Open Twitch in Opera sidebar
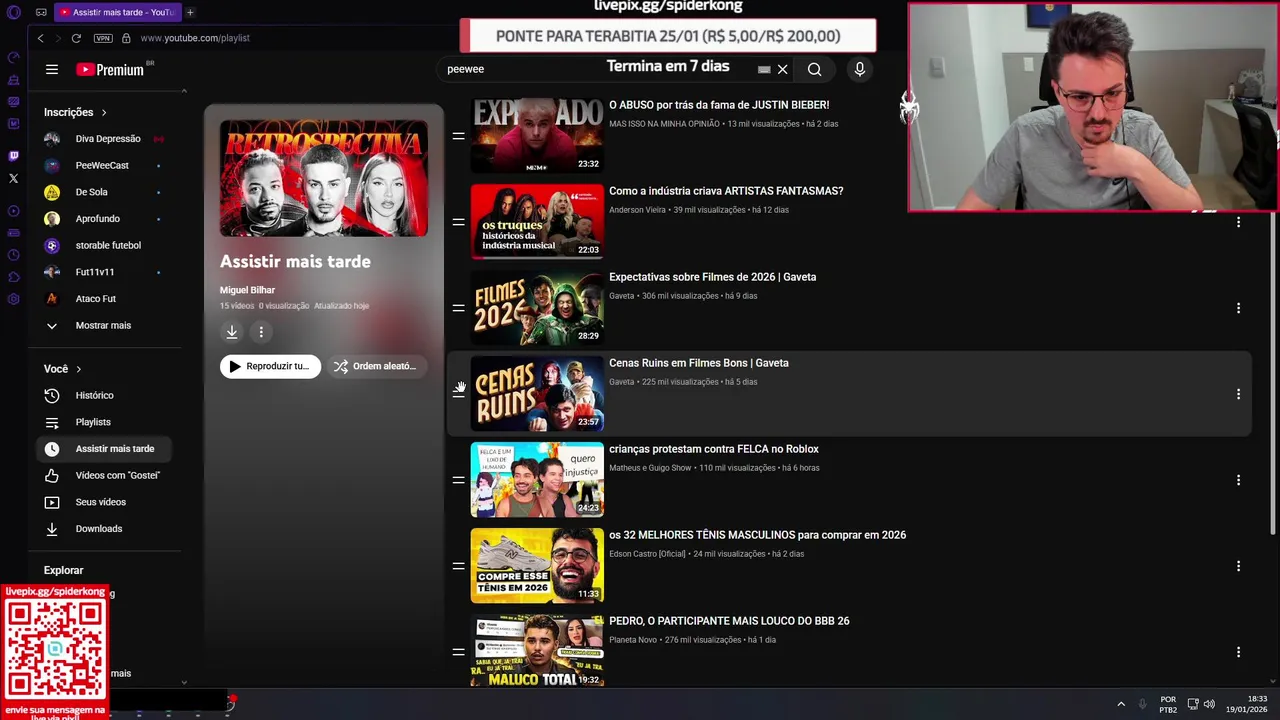This screenshot has height=720, width=1280. [x=13, y=156]
